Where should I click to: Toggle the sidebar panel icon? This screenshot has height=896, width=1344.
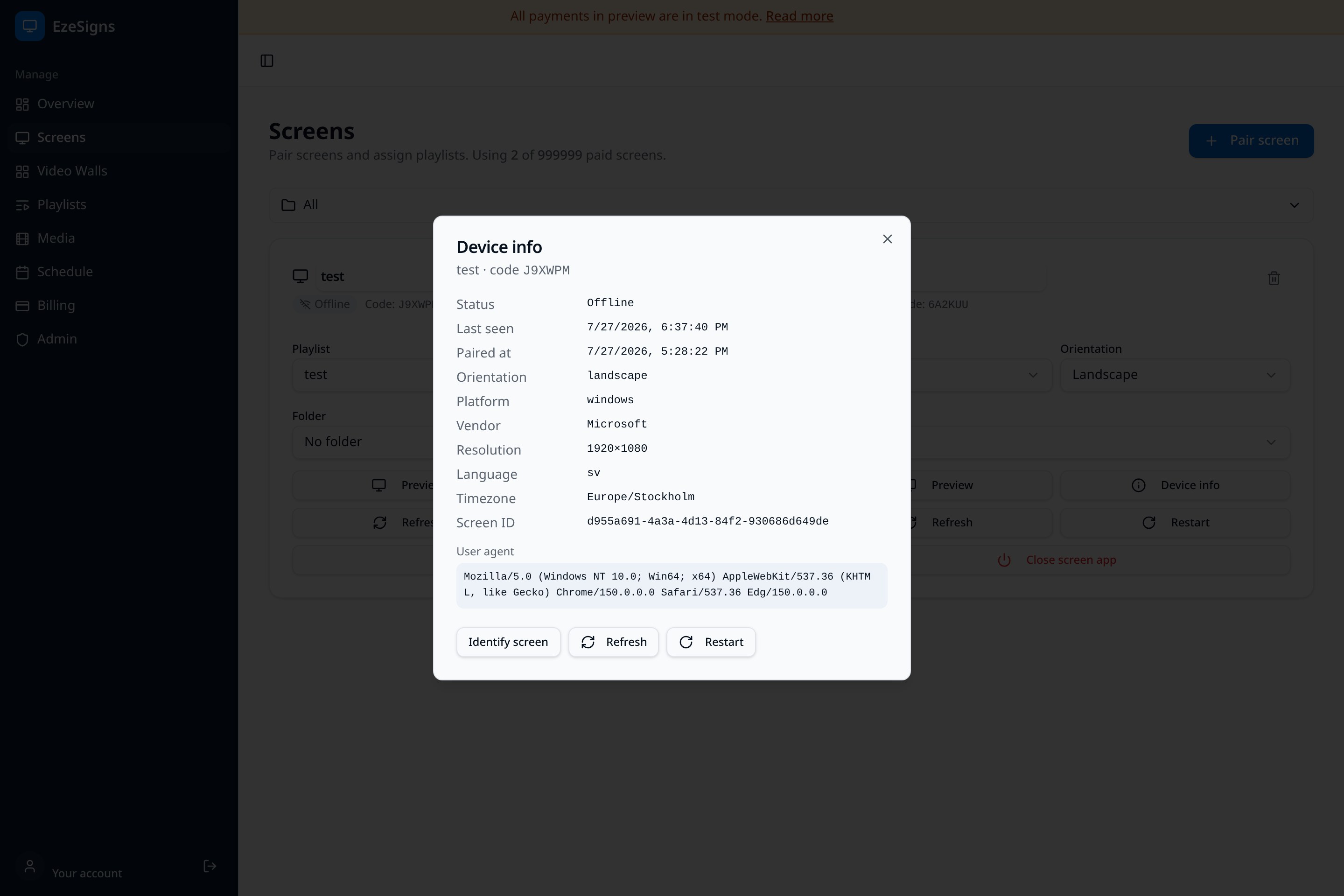267,61
